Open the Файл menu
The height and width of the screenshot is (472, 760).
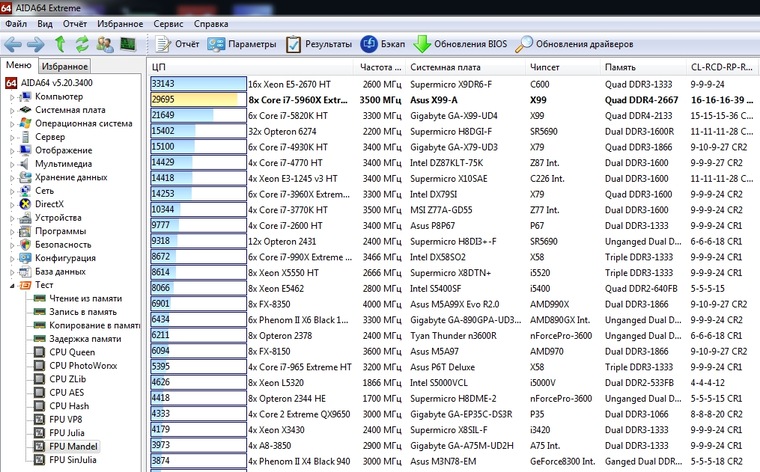click(x=16, y=24)
